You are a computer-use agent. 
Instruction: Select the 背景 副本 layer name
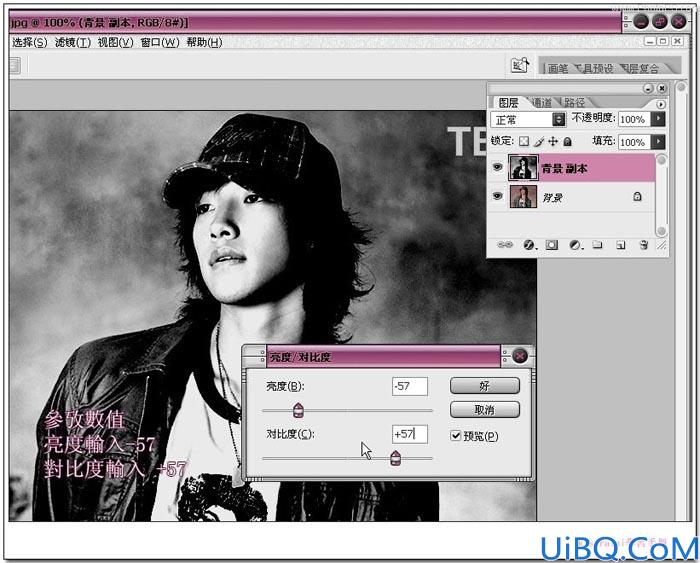coord(564,168)
